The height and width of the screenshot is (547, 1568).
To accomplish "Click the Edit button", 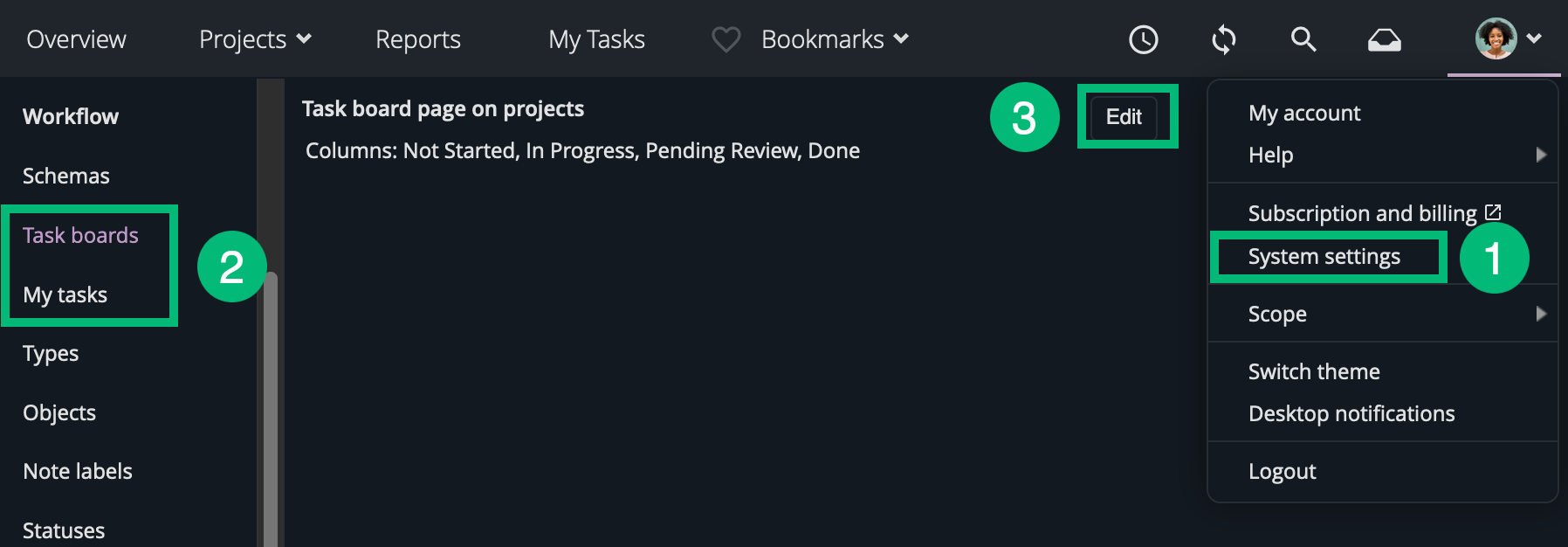I will pos(1124,117).
